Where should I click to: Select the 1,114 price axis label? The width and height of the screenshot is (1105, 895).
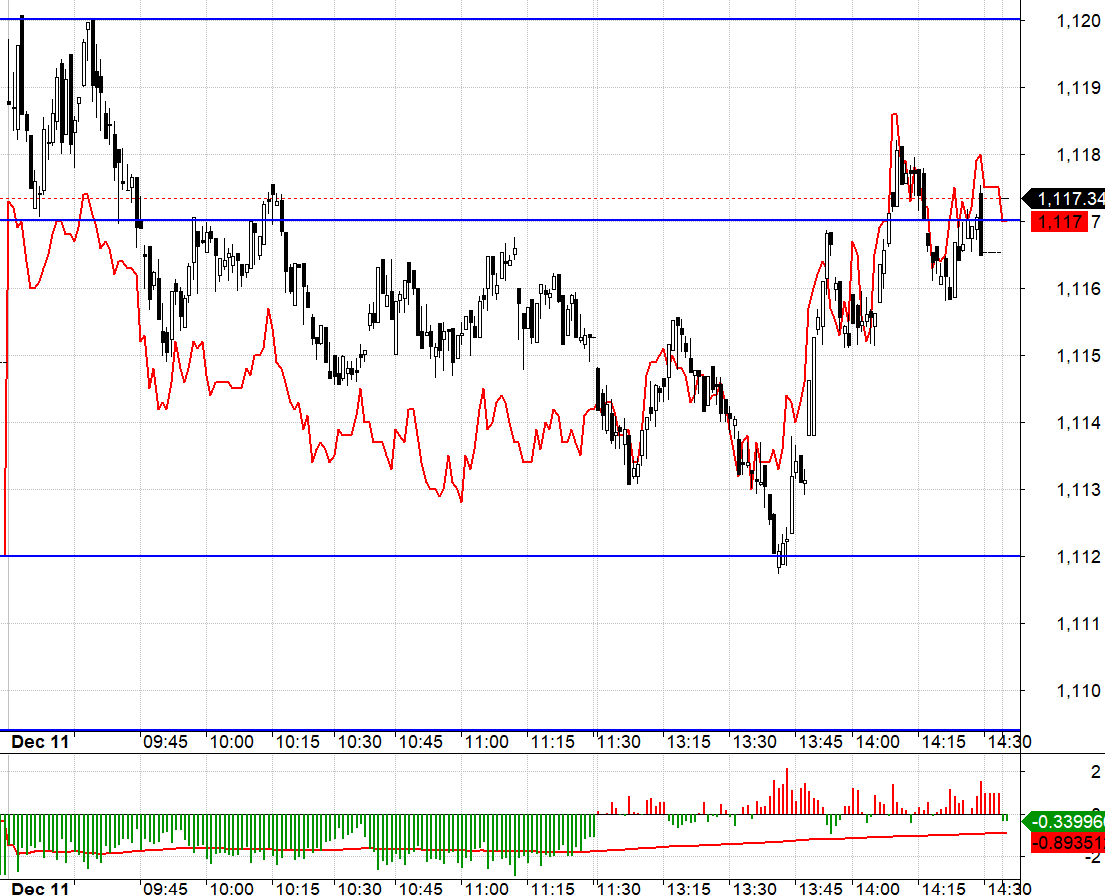[x=1078, y=422]
